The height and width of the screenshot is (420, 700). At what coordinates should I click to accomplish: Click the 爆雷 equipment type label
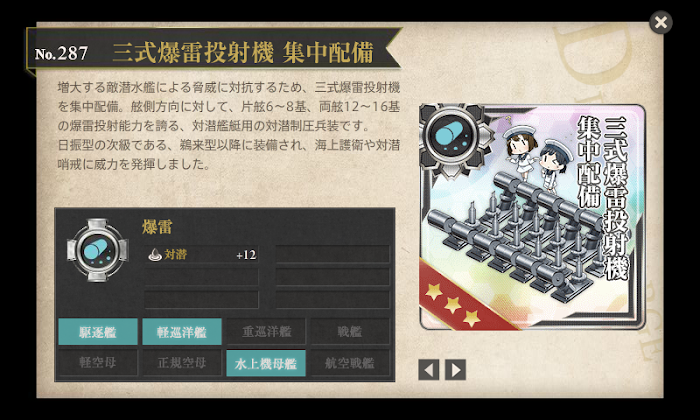point(157,227)
